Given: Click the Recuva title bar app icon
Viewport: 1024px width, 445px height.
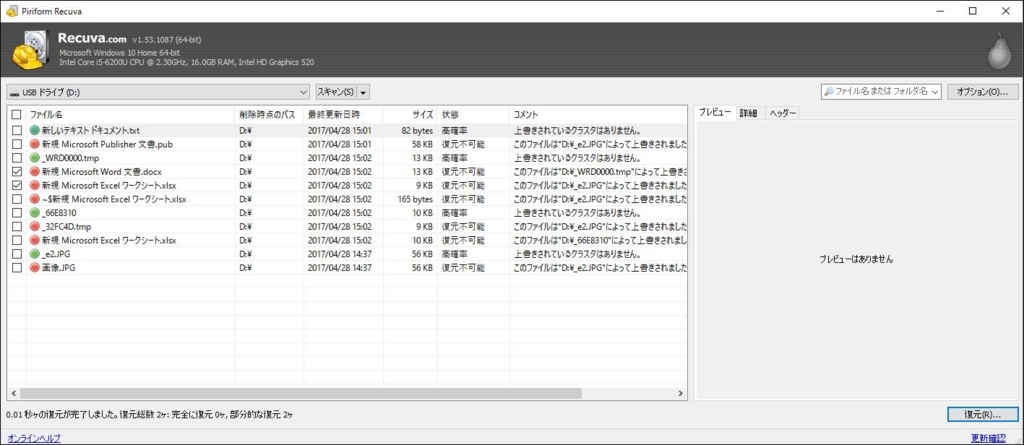Looking at the screenshot, I should 11,11.
